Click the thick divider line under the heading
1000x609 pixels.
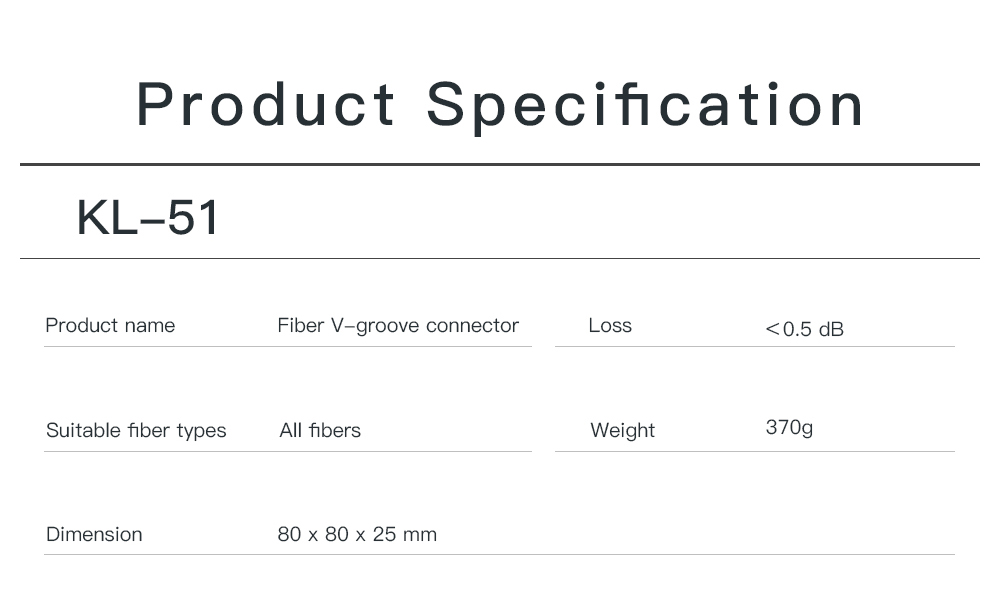[x=500, y=164]
